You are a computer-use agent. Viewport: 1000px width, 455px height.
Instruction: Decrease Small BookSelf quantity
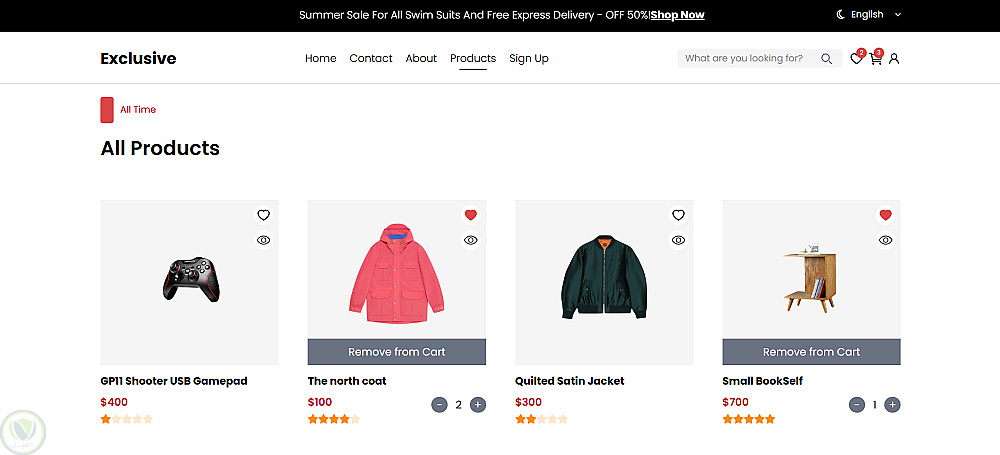(x=856, y=405)
